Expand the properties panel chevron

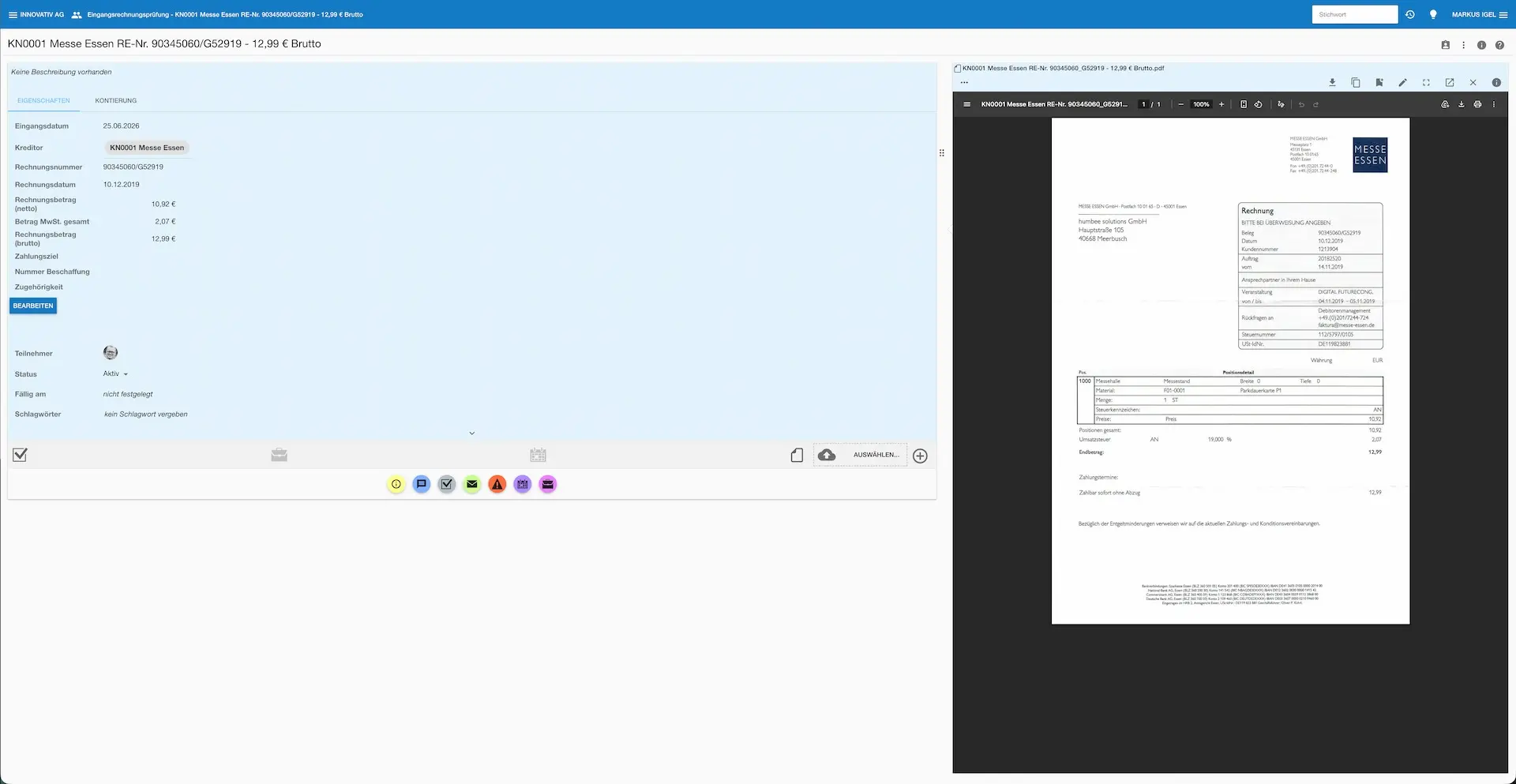tap(472, 433)
